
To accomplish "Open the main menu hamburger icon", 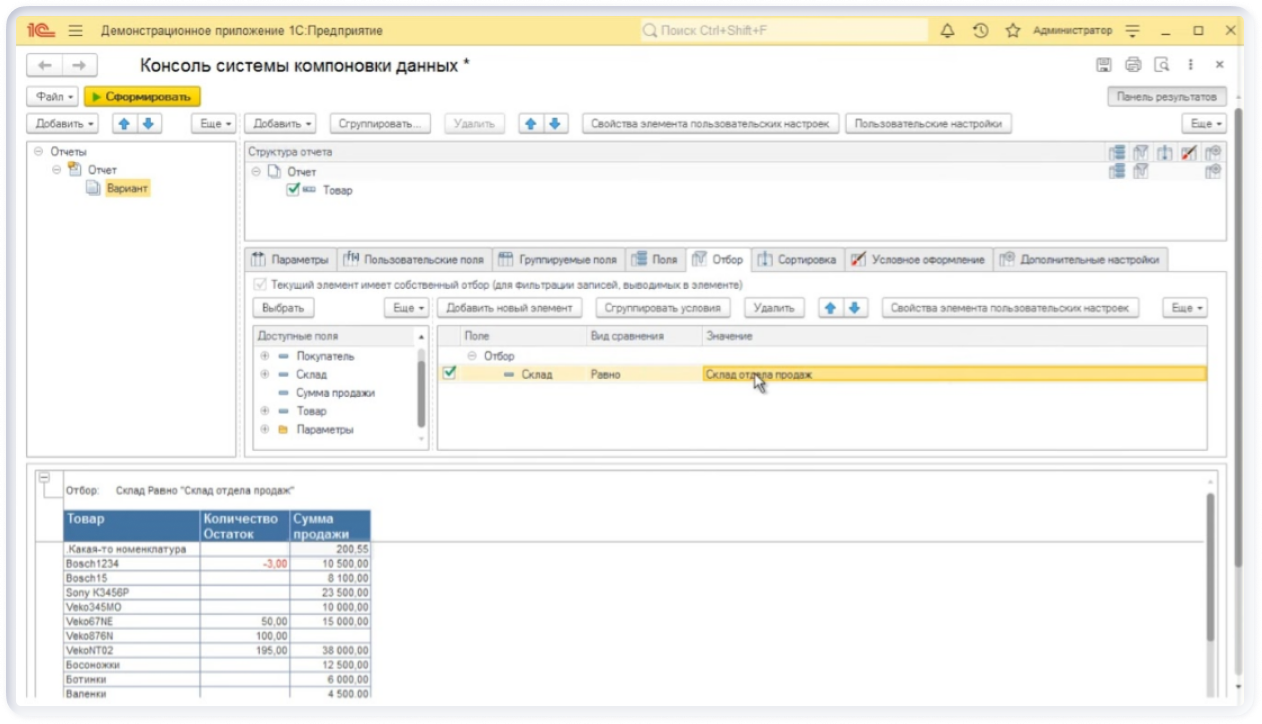I will 75,31.
